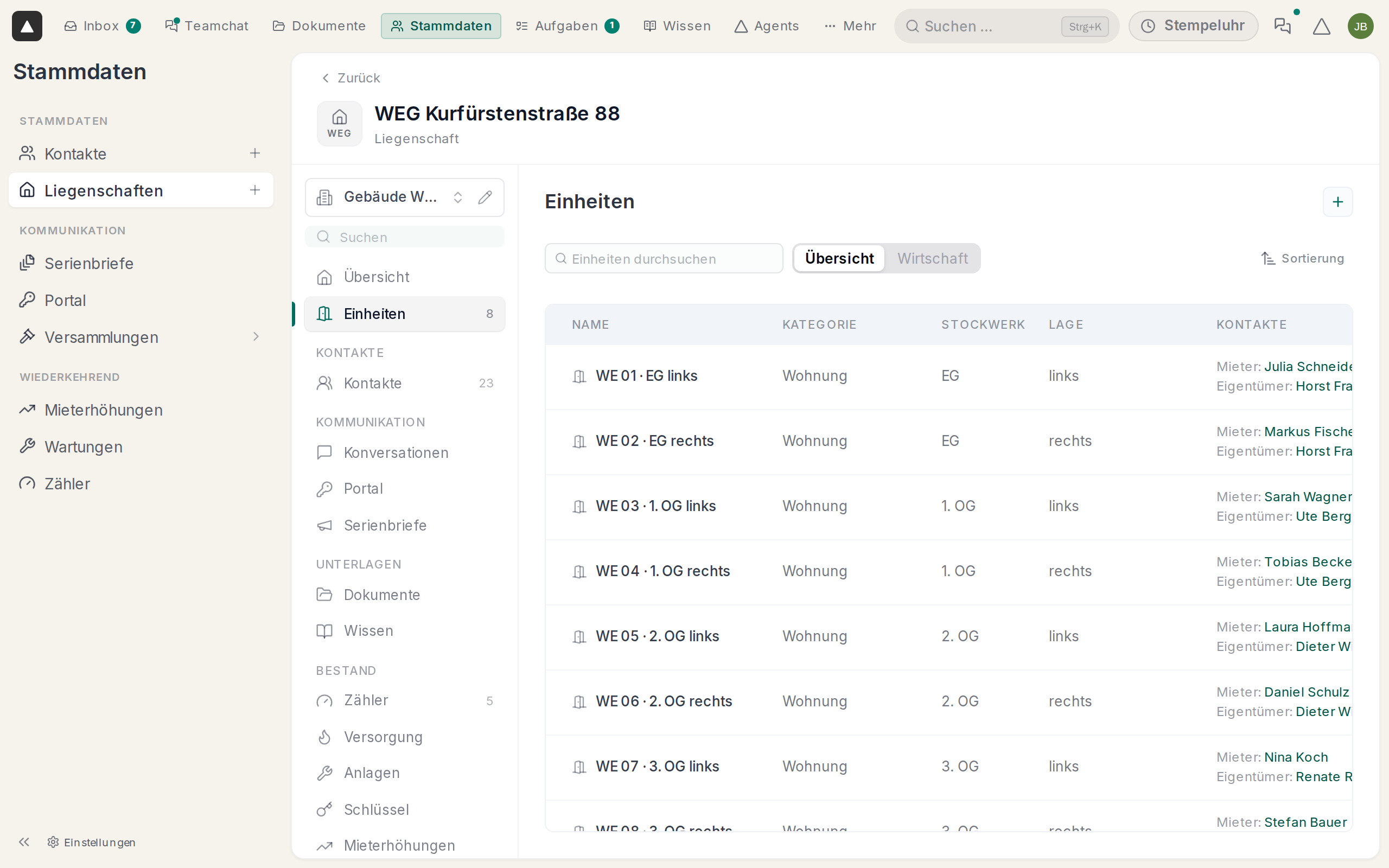Open the chat bubbles icon in header
The height and width of the screenshot is (868, 1389).
[x=1282, y=26]
